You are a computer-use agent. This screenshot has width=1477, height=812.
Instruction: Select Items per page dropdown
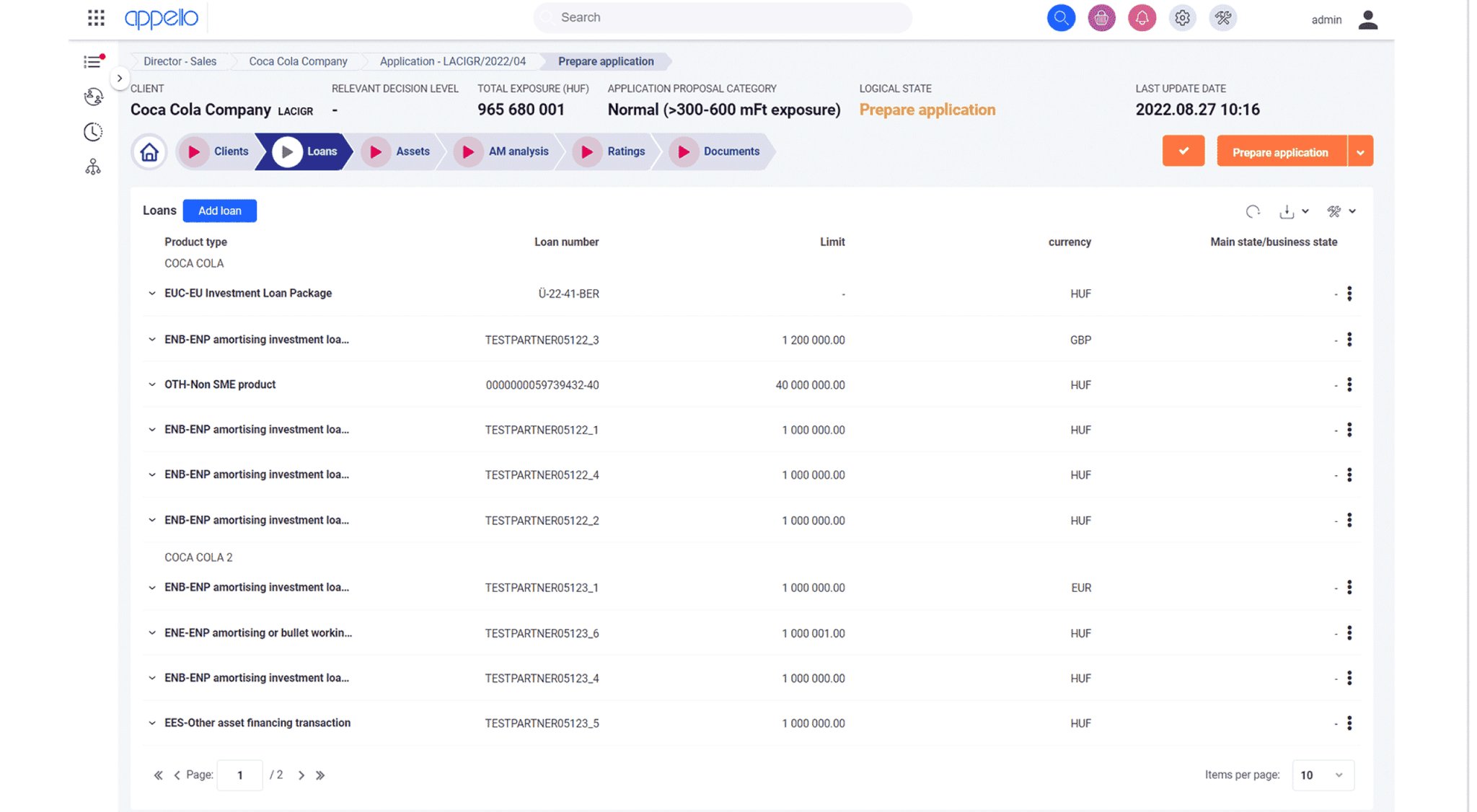point(1321,775)
